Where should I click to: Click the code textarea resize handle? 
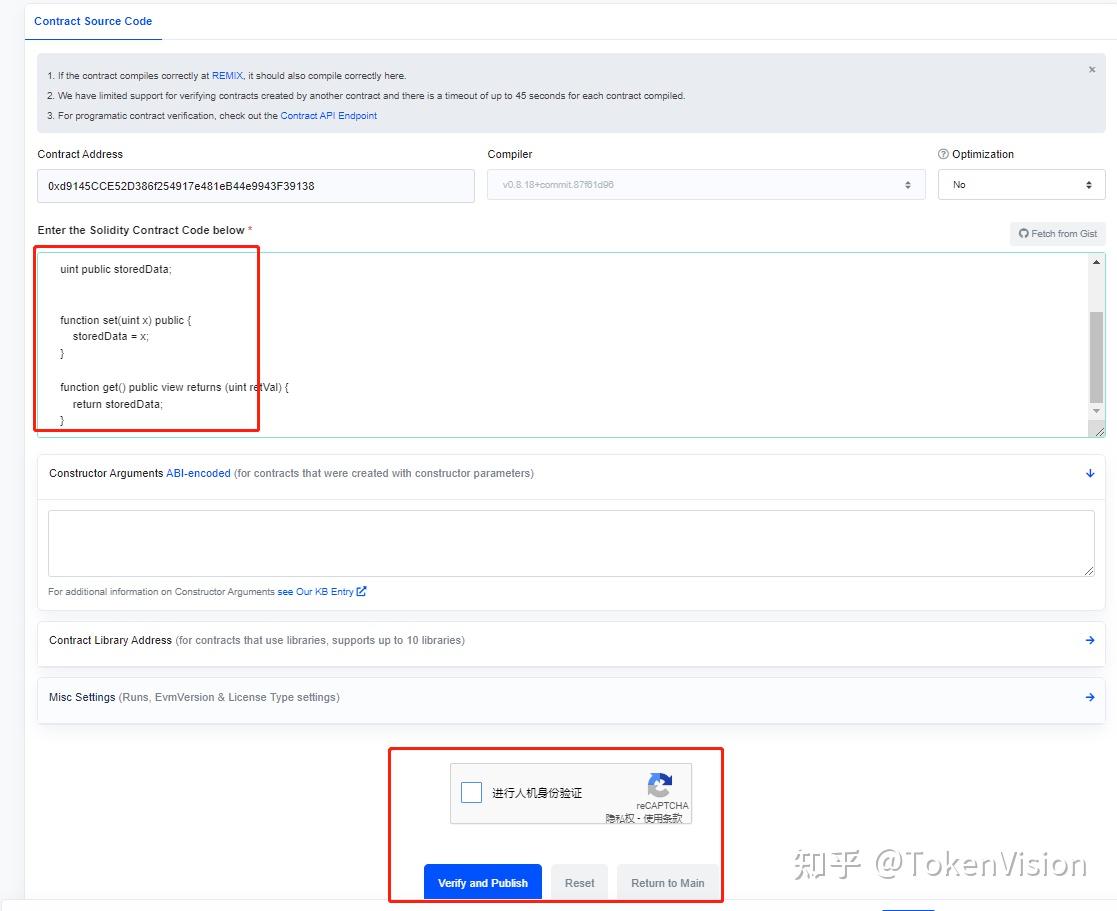coord(1099,431)
